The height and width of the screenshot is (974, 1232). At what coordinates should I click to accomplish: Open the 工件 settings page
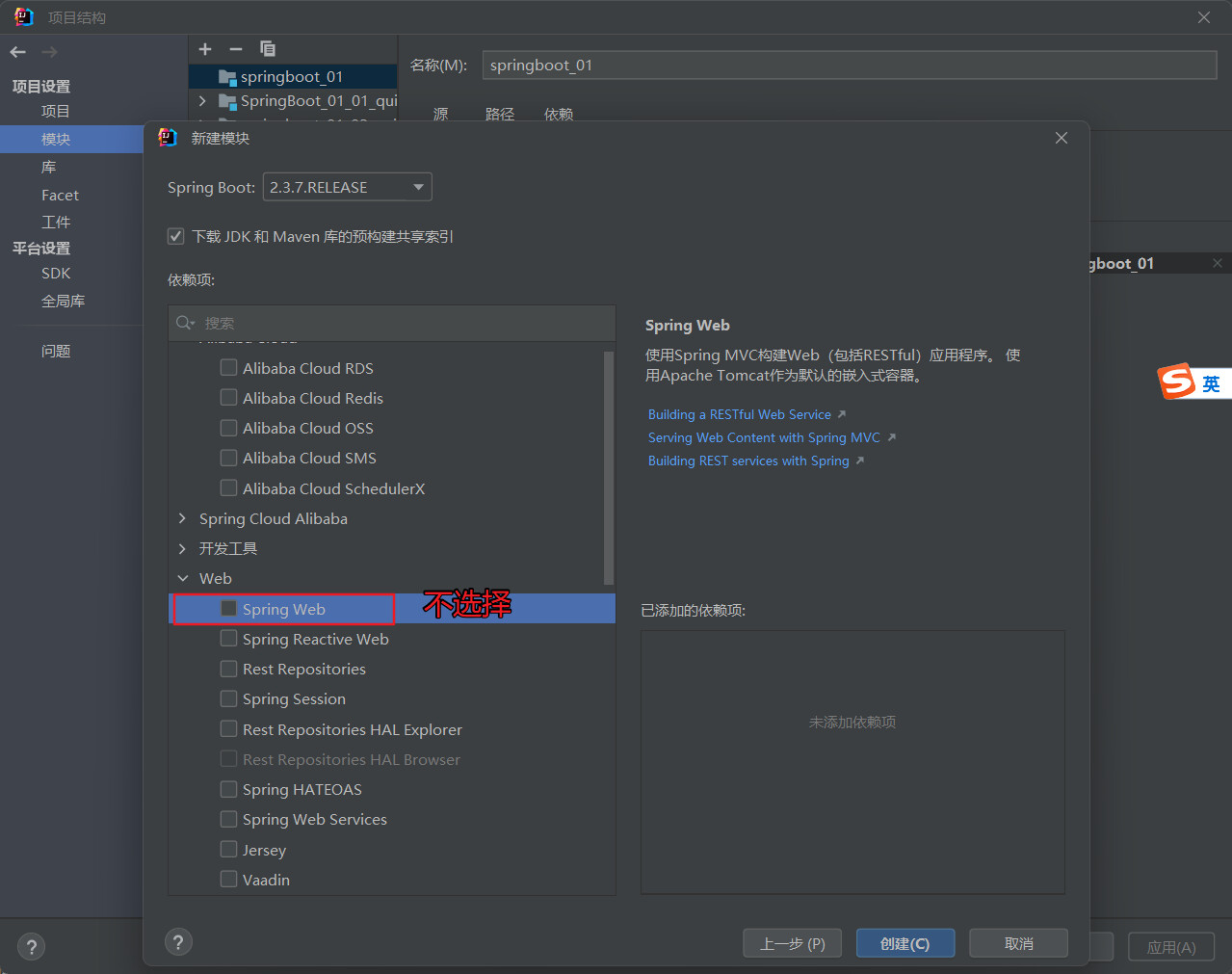56,222
